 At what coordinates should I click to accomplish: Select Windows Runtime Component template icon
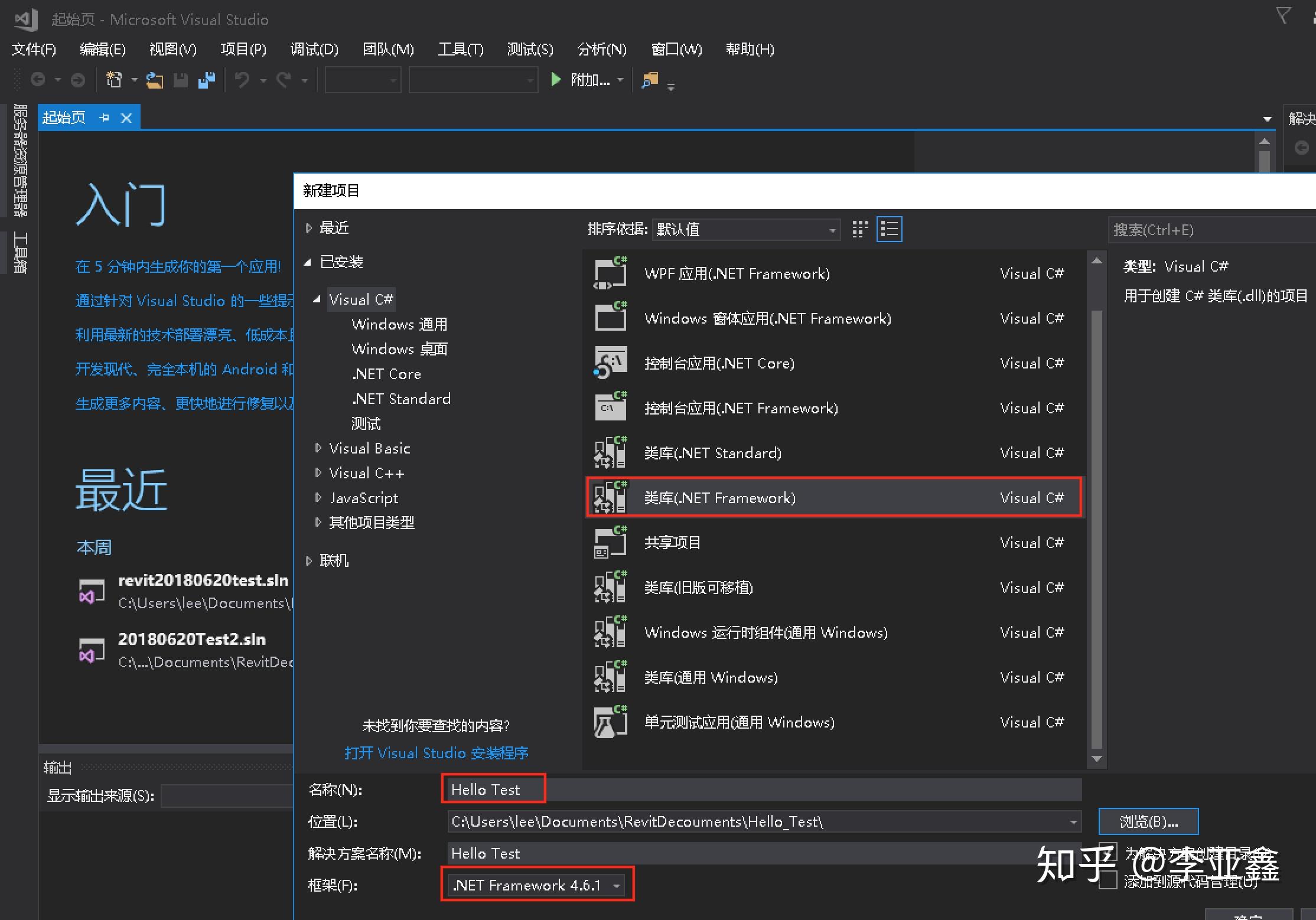coord(611,632)
